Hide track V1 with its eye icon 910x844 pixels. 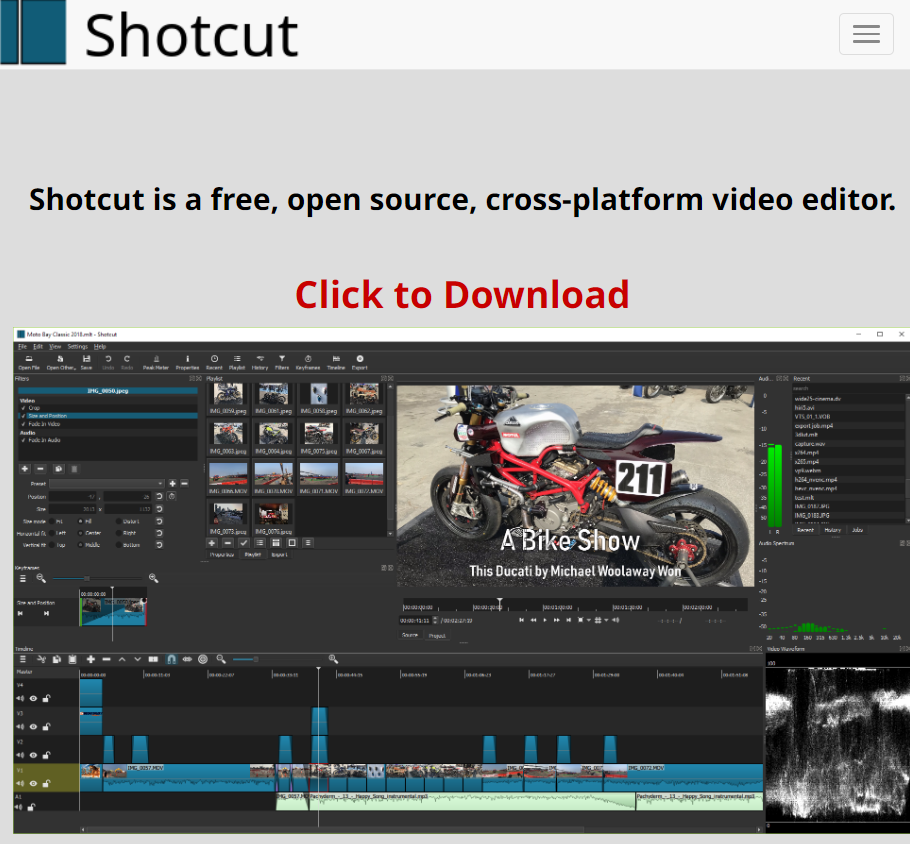(x=33, y=784)
